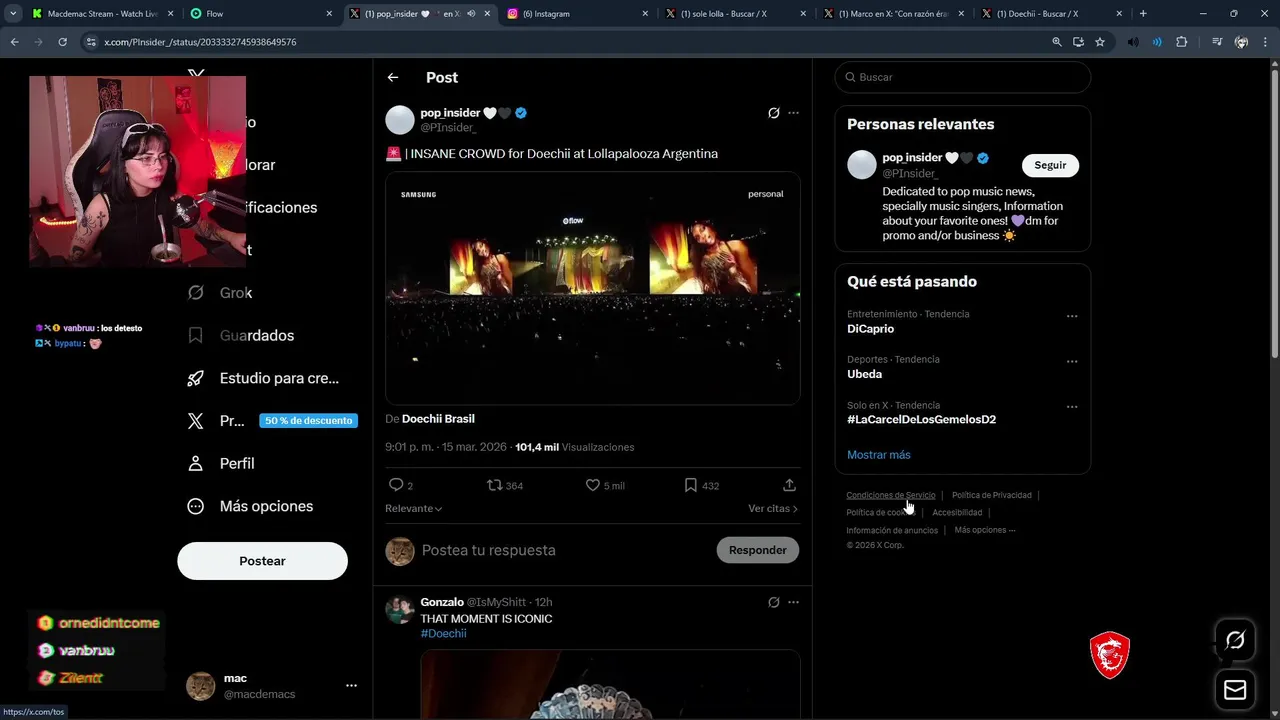Expand Relevante reply sort dropdown

tap(413, 508)
